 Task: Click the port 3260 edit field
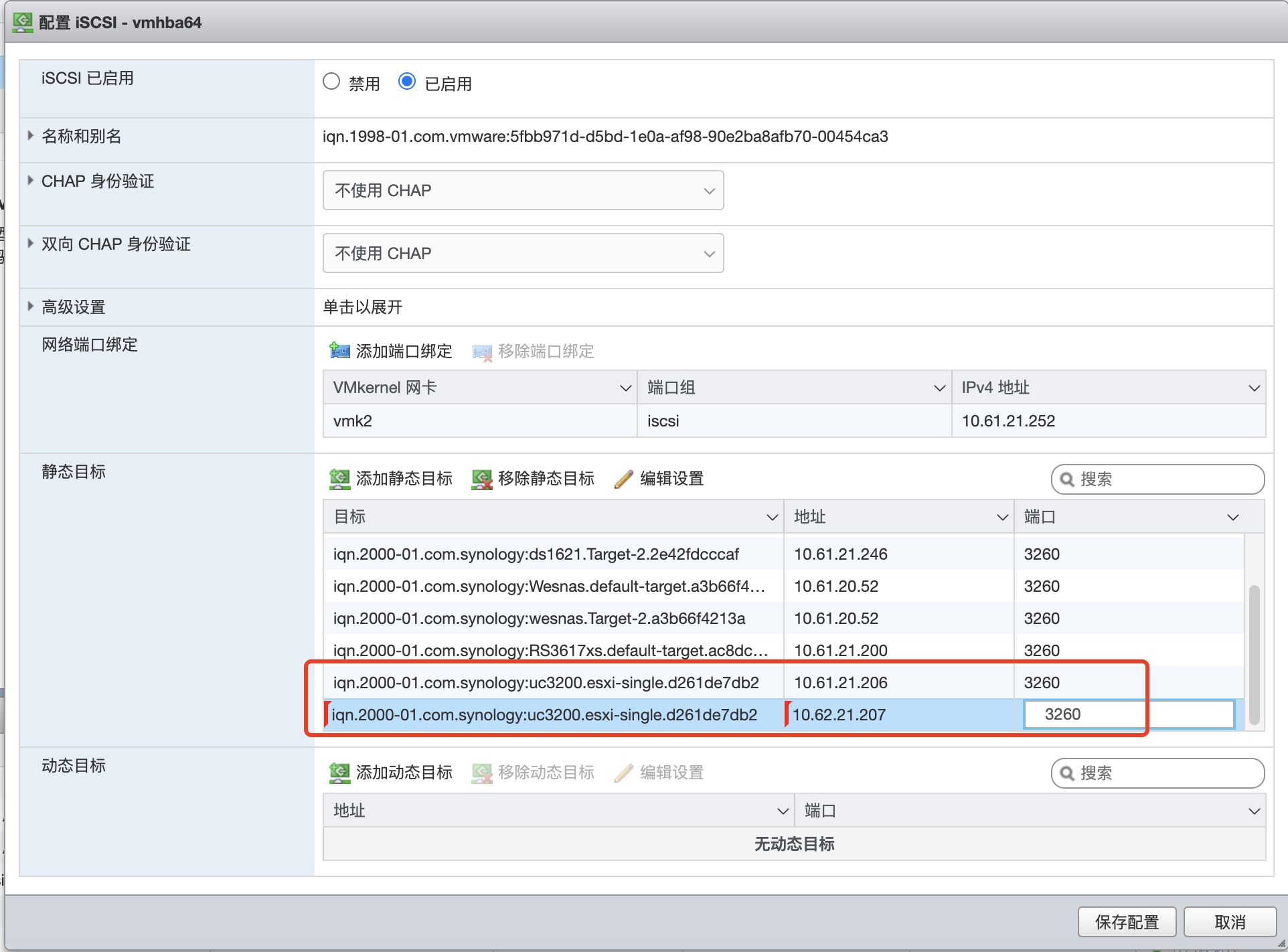(x=1129, y=714)
